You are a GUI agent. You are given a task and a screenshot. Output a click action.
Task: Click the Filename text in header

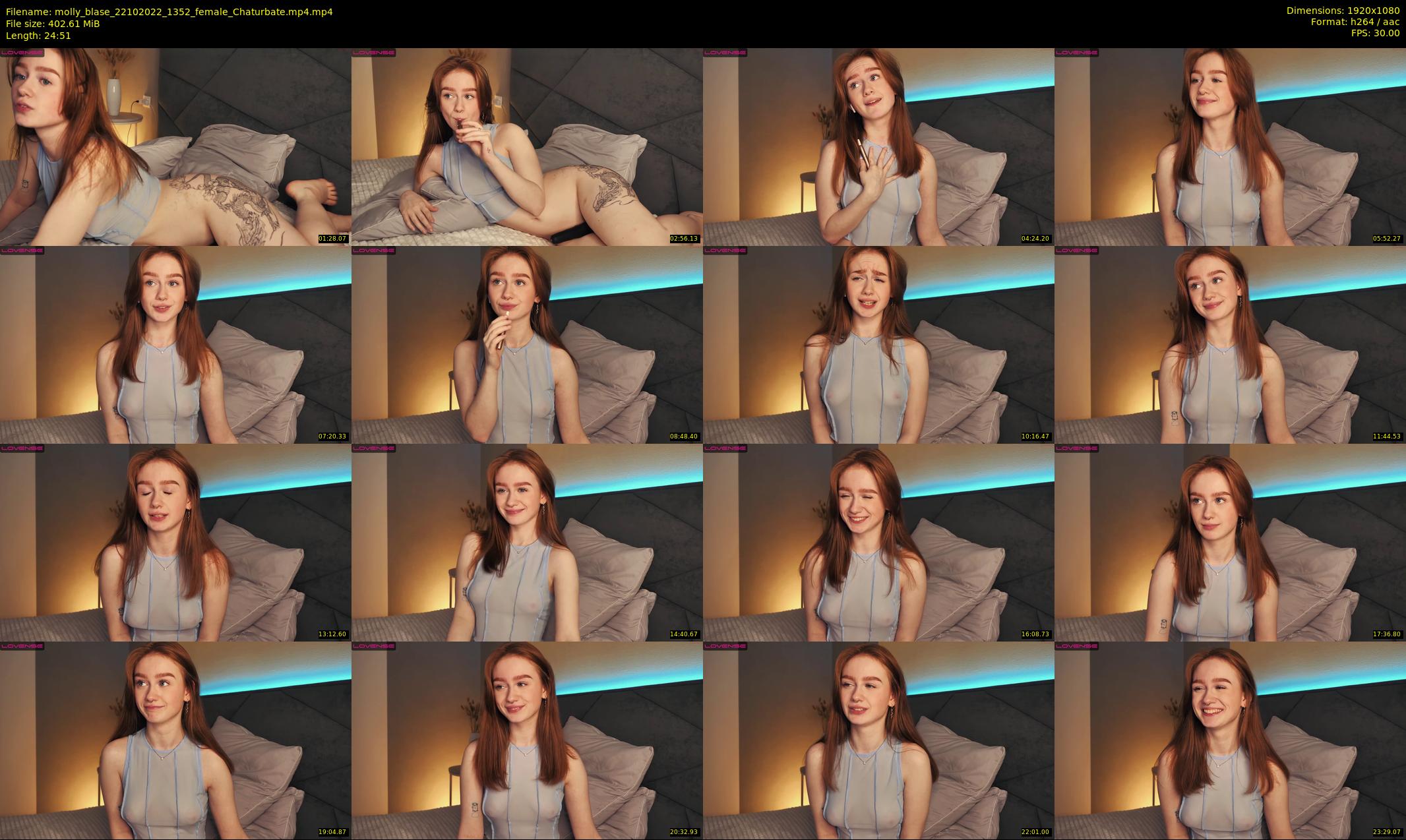pyautogui.click(x=169, y=11)
